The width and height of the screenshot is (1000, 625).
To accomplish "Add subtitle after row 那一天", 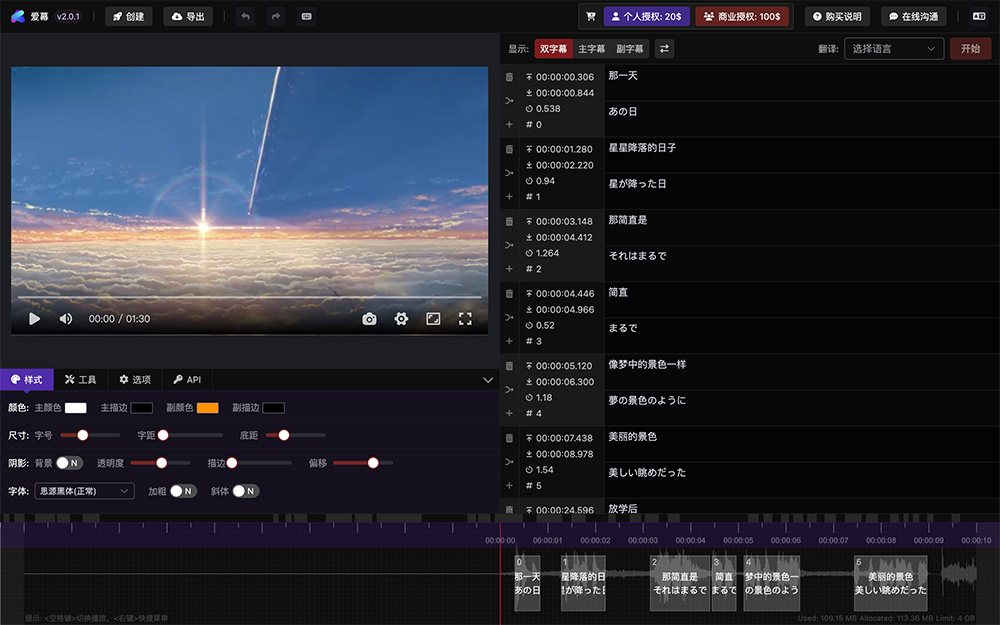I will pos(509,124).
